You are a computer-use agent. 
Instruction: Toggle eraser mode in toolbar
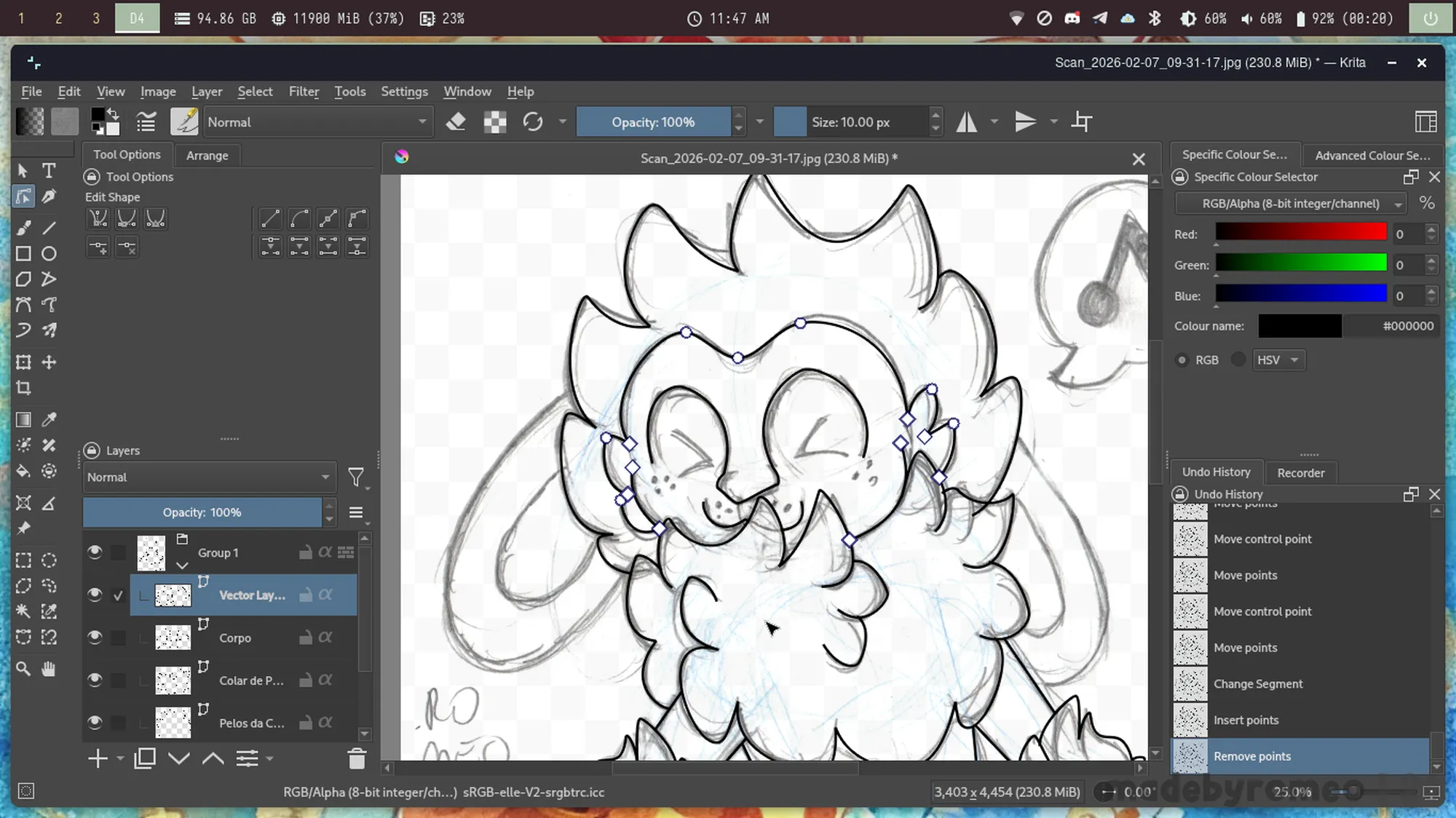pyautogui.click(x=456, y=122)
